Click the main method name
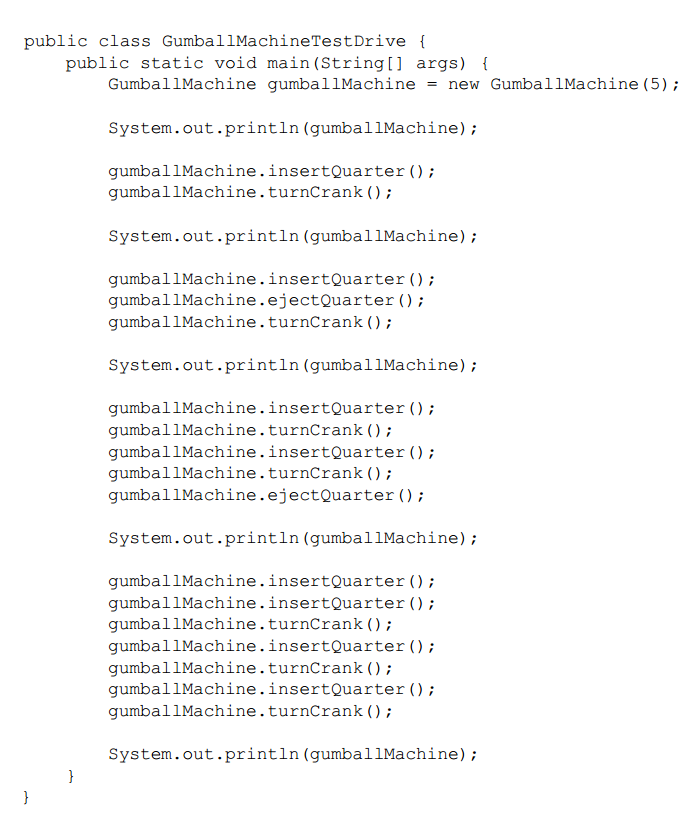This screenshot has height=833, width=698. click(x=288, y=63)
